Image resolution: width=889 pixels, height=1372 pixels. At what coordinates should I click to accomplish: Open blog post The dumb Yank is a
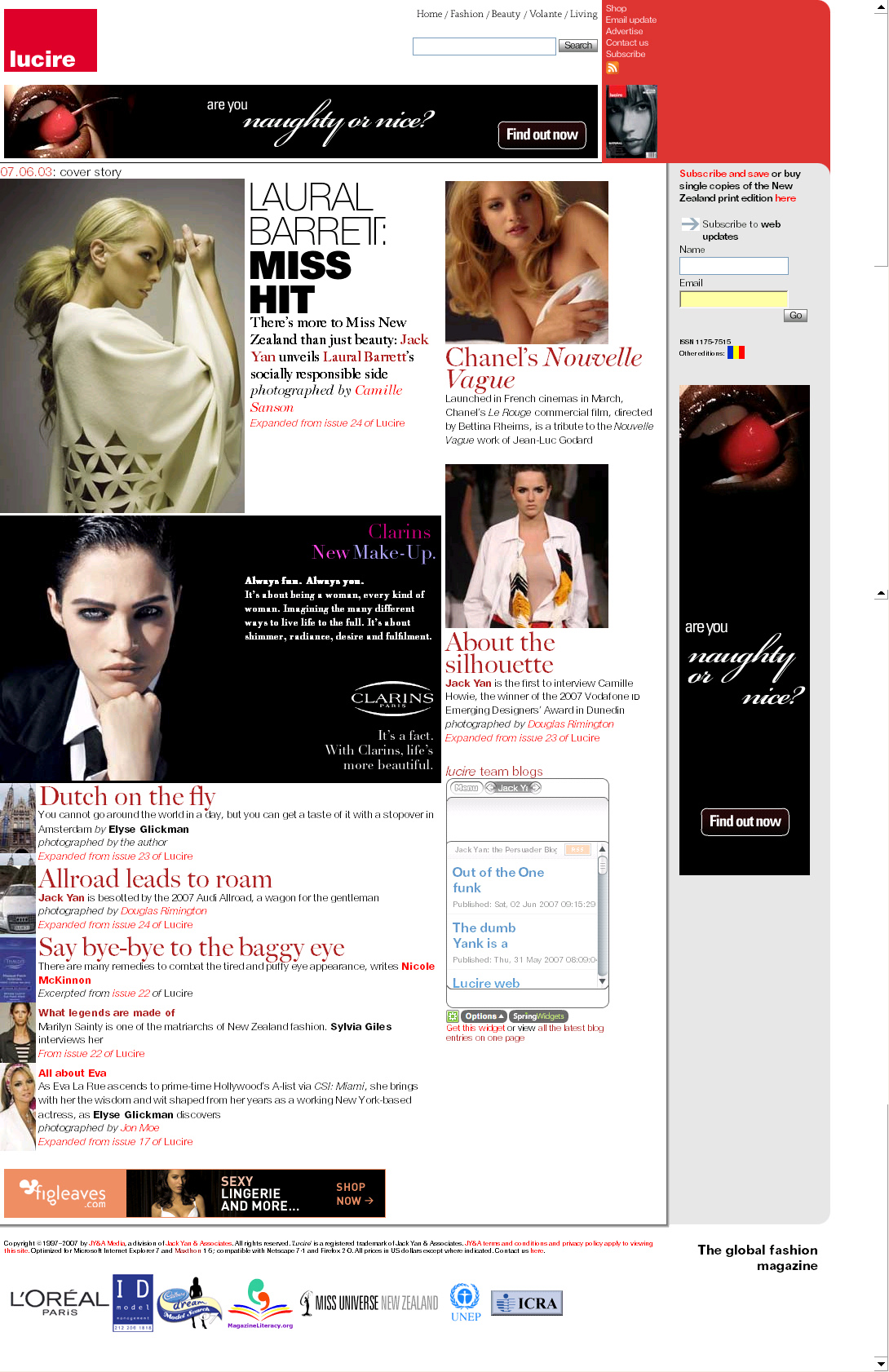click(x=484, y=936)
